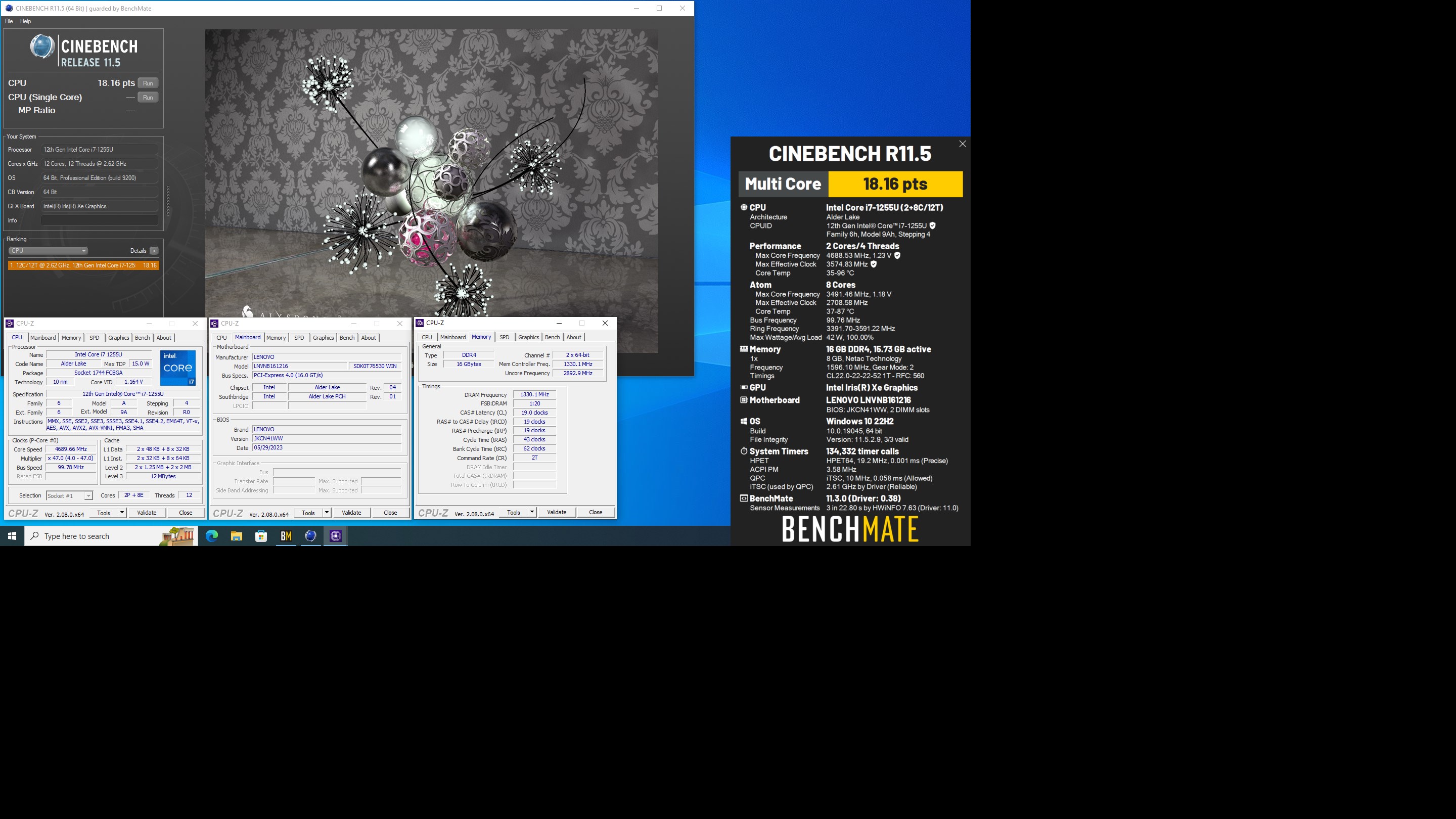Screen dimensions: 1456x819
Task: Click the Cinebench logo sphere
Action: click(42, 47)
